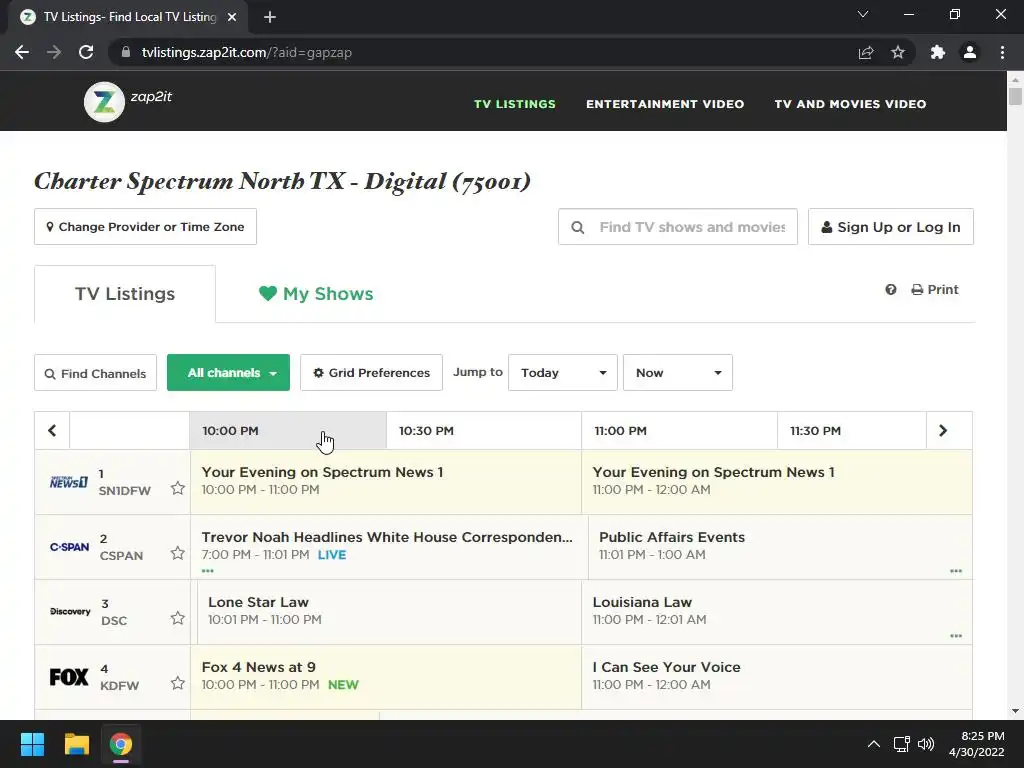This screenshot has height=768, width=1024.
Task: Click the search field for TV shows and movies
Action: pyautogui.click(x=678, y=227)
